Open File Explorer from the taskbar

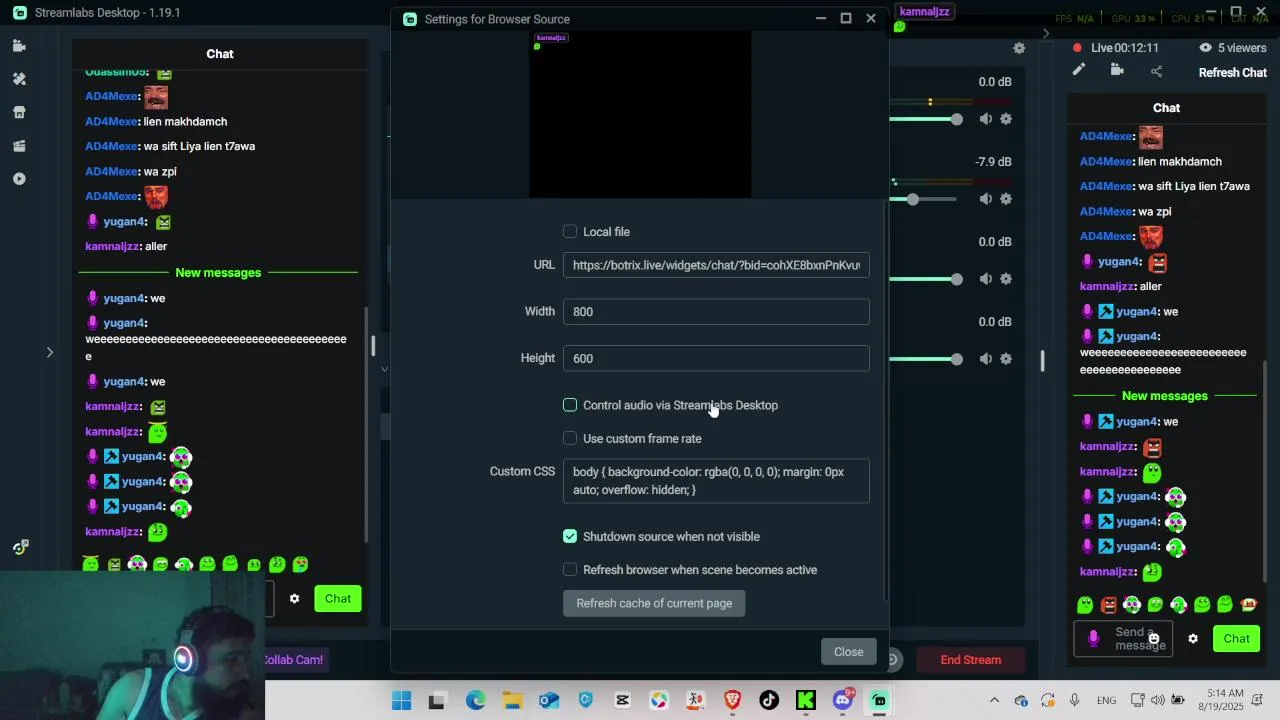512,701
